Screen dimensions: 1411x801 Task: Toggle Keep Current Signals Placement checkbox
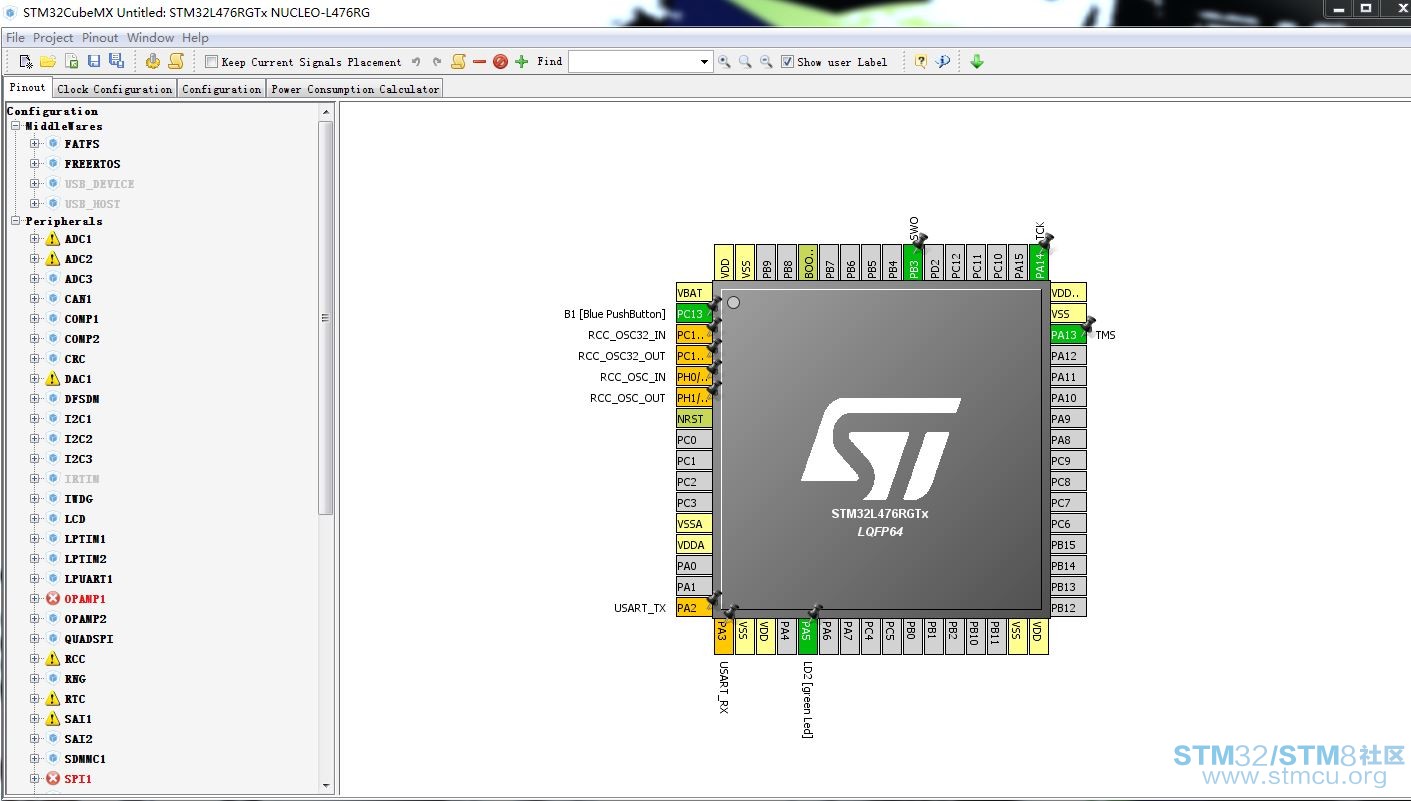[211, 62]
